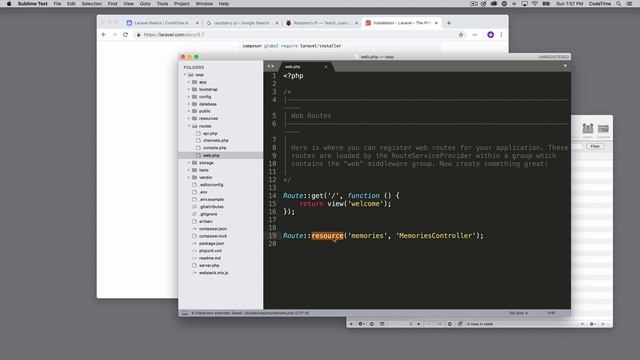Open the .env.example file
The height and width of the screenshot is (360, 640).
211,200
